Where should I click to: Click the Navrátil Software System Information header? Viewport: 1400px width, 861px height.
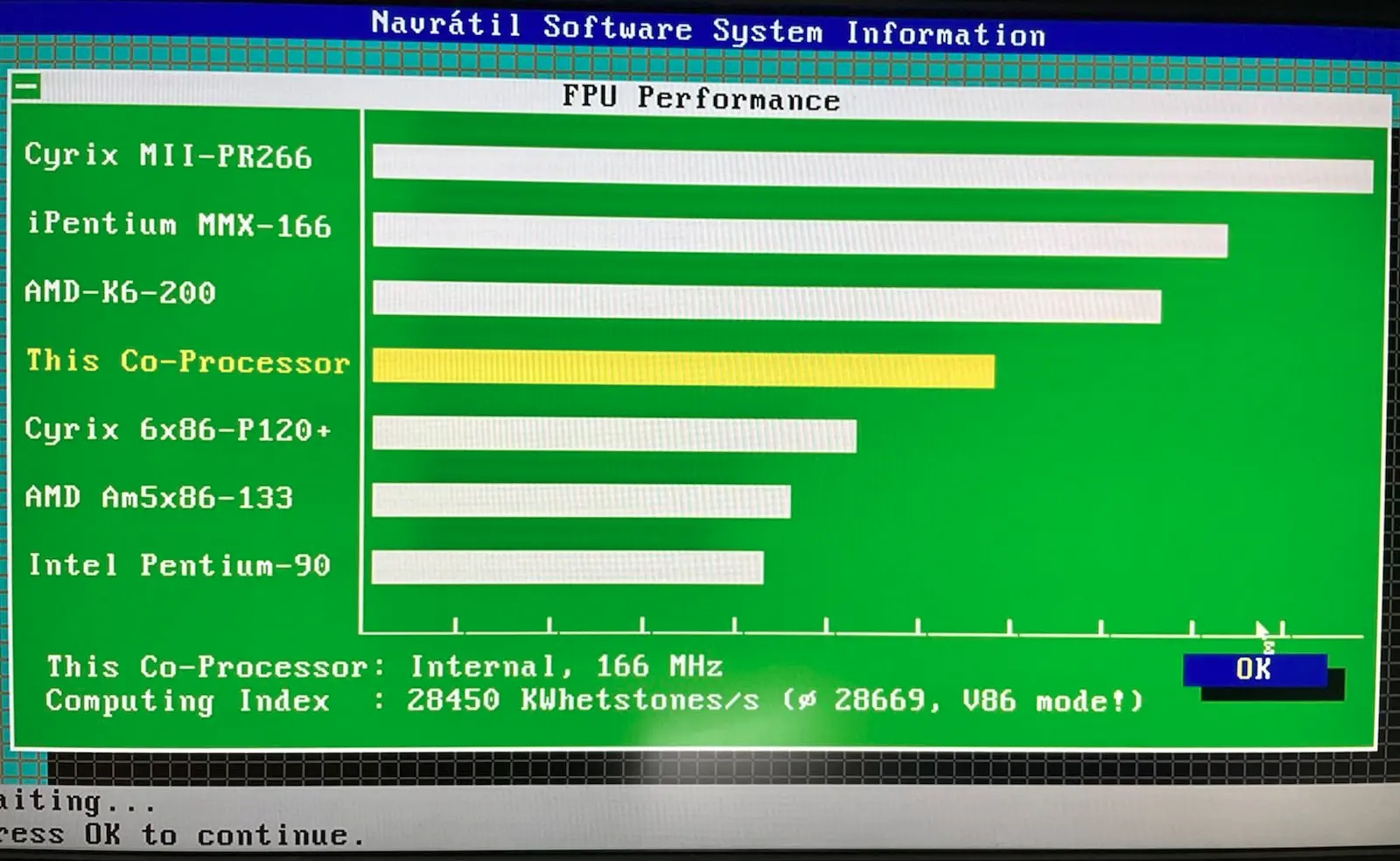[x=708, y=29]
